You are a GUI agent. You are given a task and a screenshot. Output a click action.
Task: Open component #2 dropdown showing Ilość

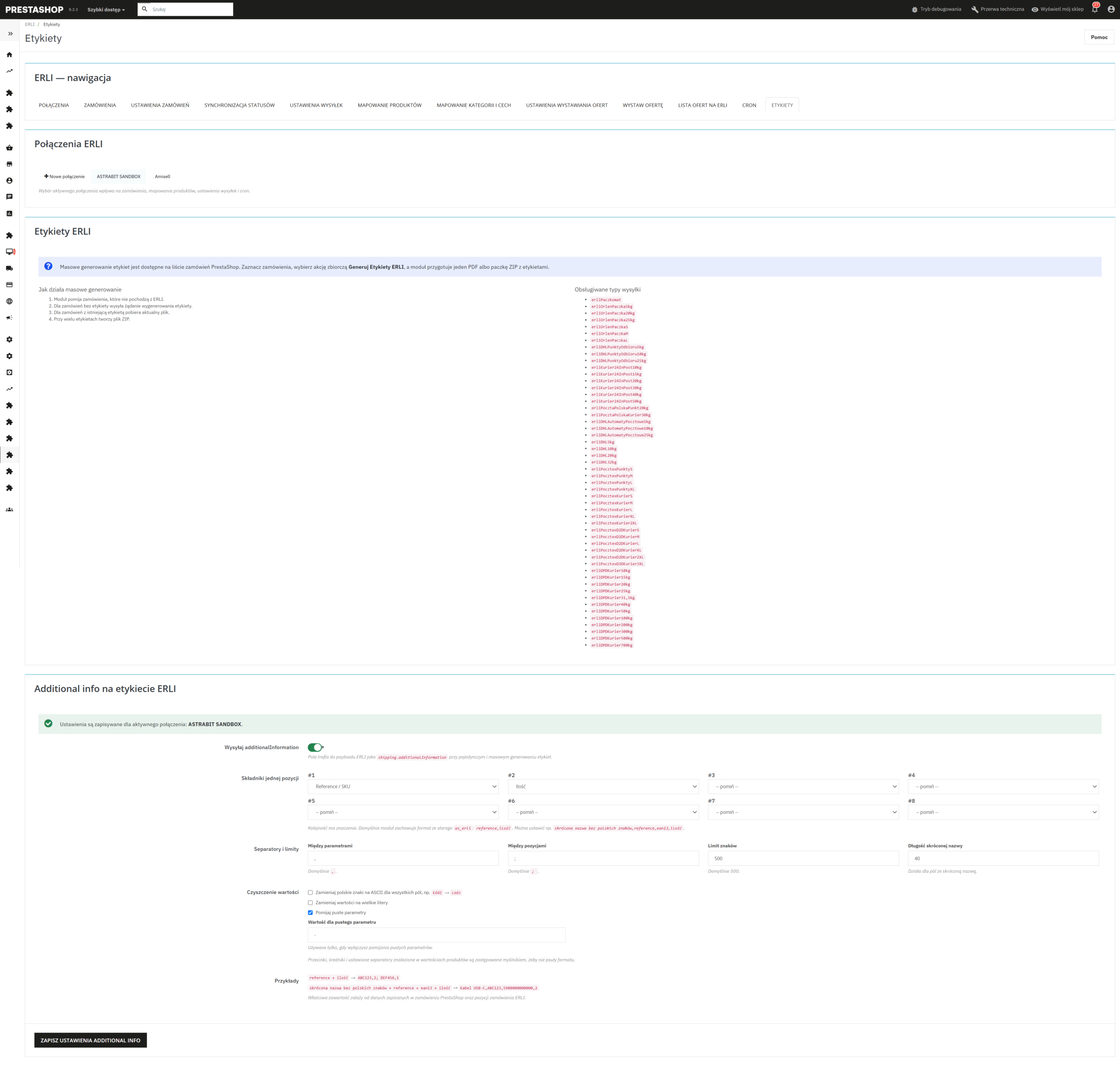click(603, 787)
